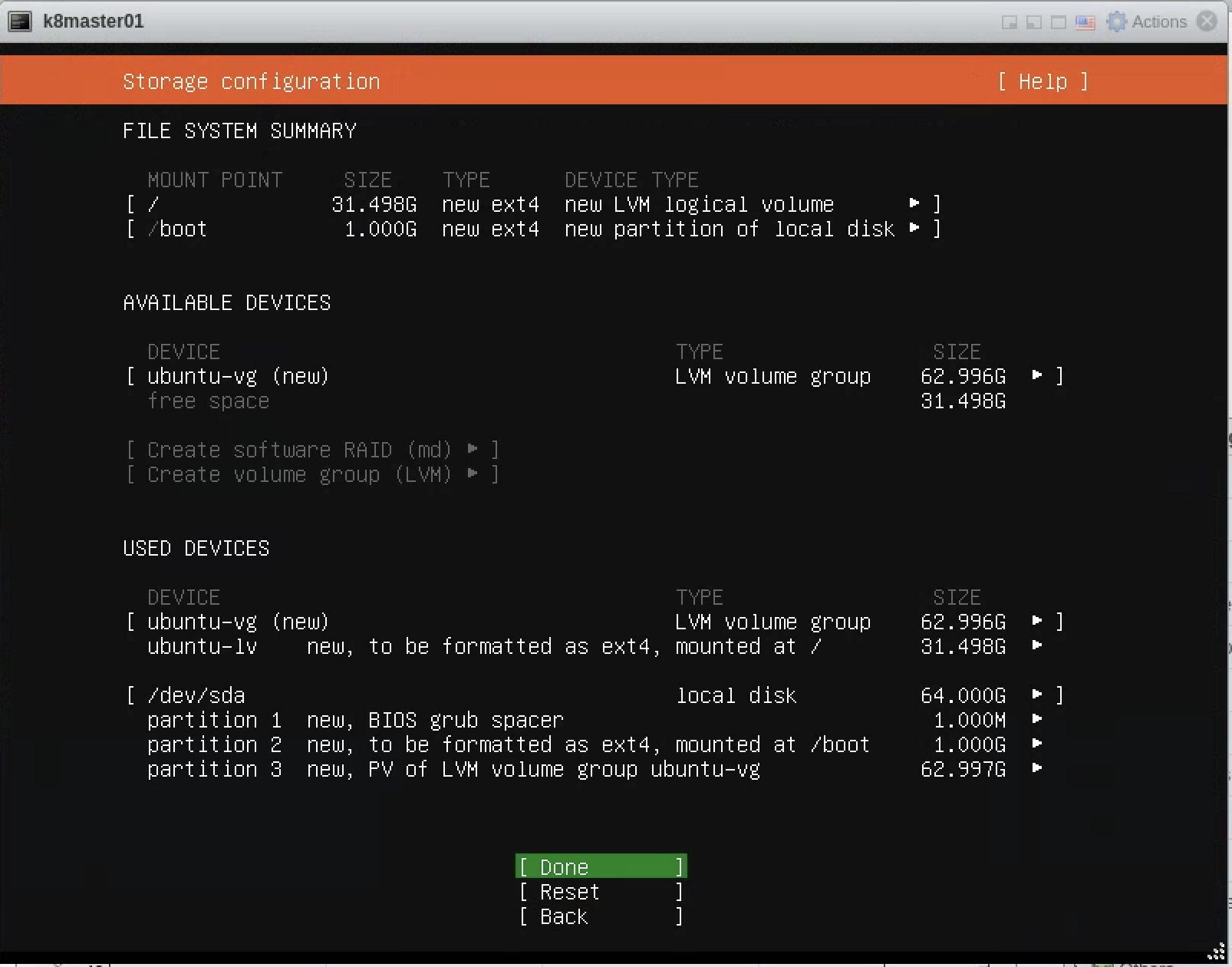Expand ubuntu-vg arrow under Available Devices

[x=1037, y=375]
